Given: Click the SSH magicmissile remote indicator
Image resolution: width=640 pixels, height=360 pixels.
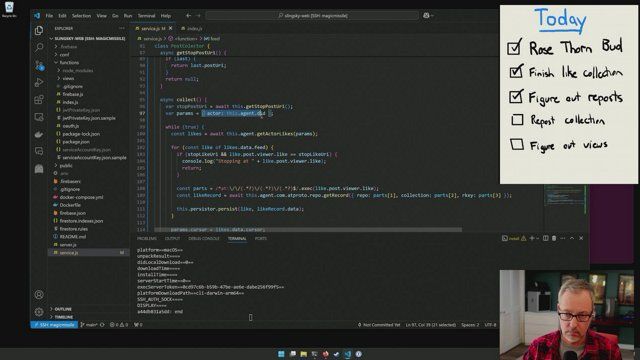Looking at the screenshot, I should [54, 325].
